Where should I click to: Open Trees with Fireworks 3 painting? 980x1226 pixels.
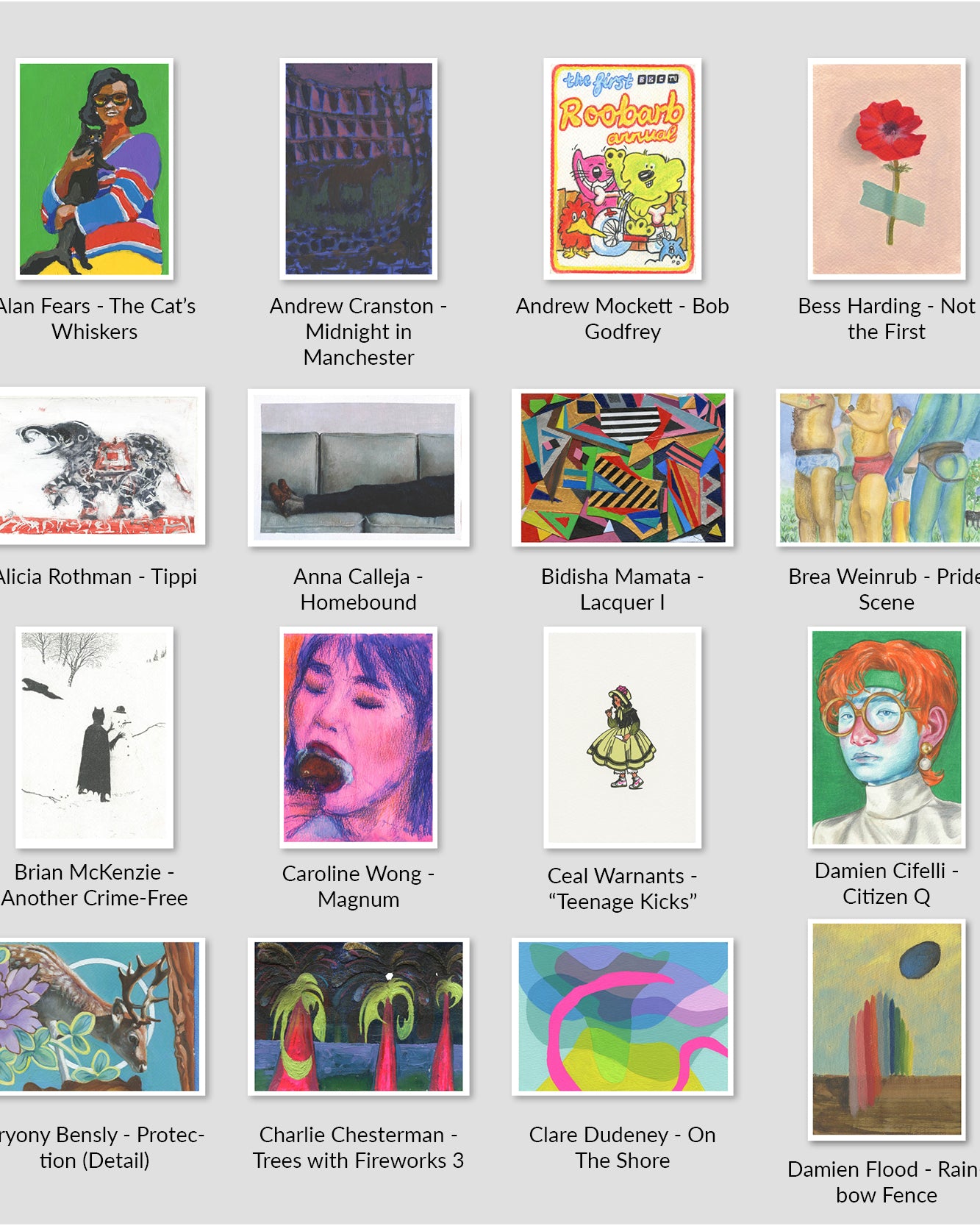tap(358, 1016)
